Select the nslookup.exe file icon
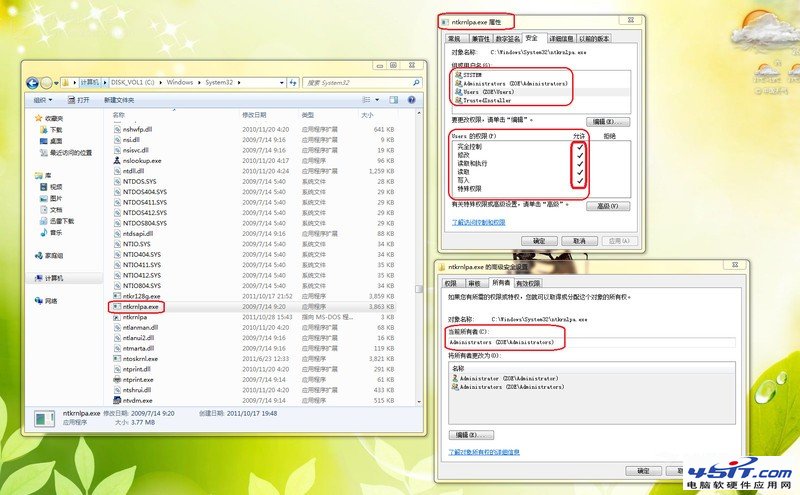 (x=117, y=160)
